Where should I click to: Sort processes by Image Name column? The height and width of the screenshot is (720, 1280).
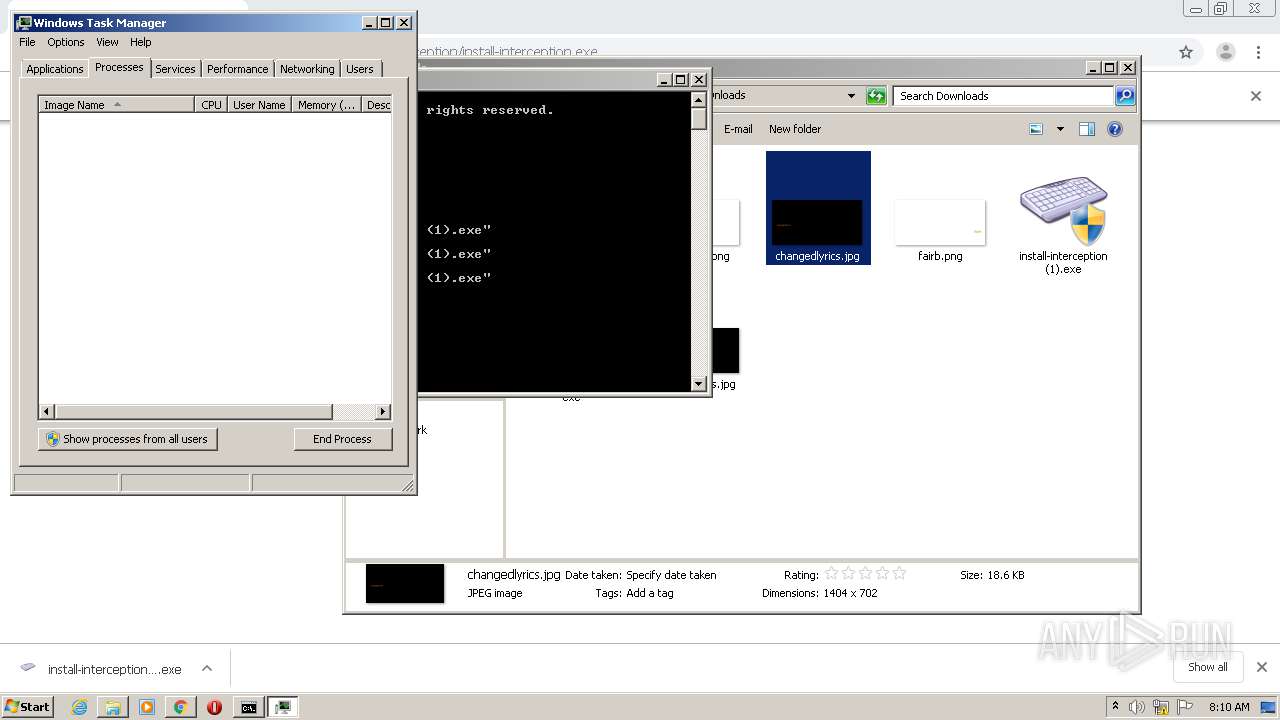tap(116, 104)
